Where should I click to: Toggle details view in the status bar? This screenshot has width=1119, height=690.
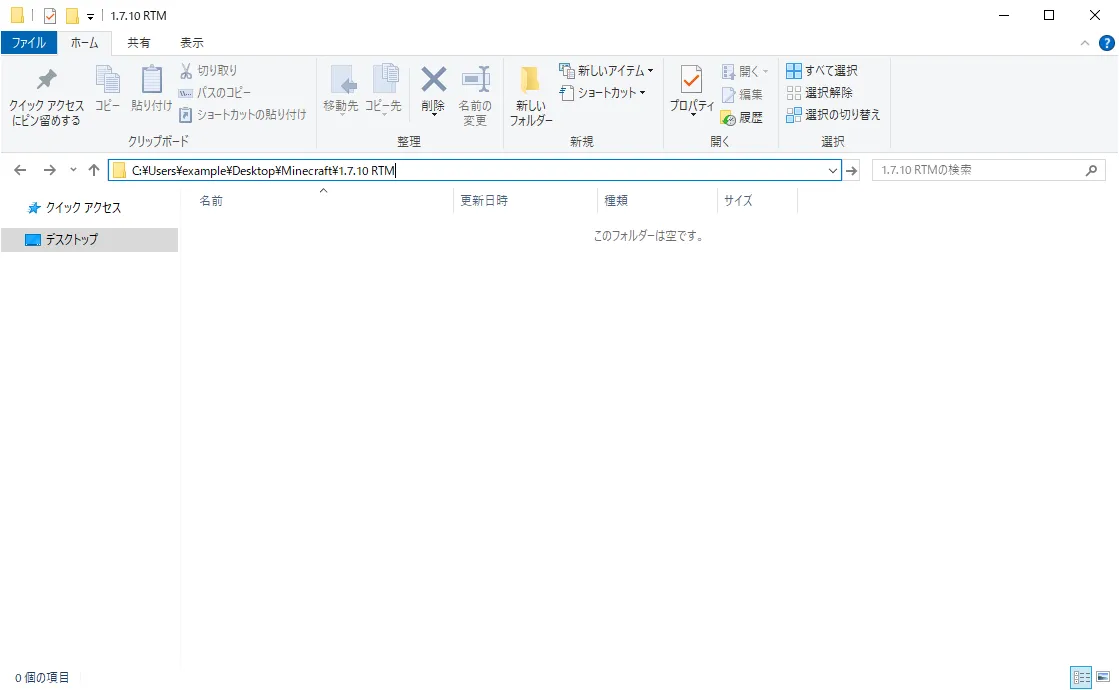tap(1081, 677)
